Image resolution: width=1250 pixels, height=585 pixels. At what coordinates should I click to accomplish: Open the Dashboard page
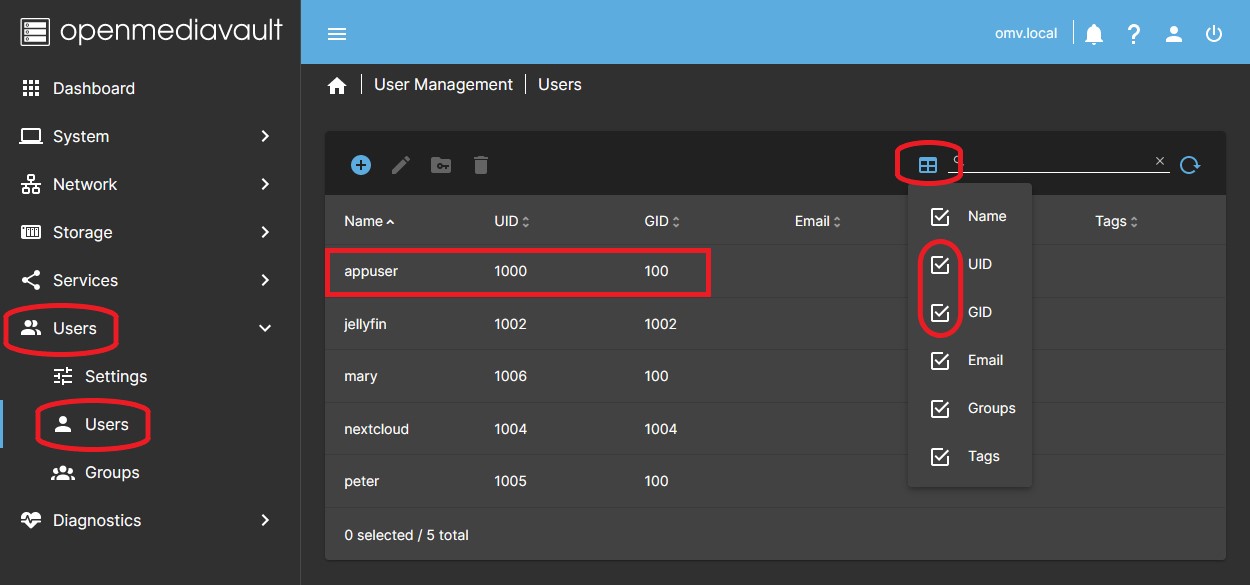[93, 88]
